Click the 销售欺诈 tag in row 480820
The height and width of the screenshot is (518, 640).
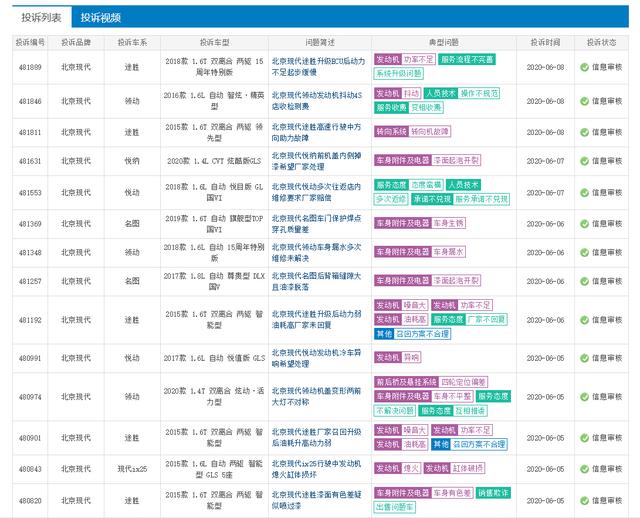(493, 493)
